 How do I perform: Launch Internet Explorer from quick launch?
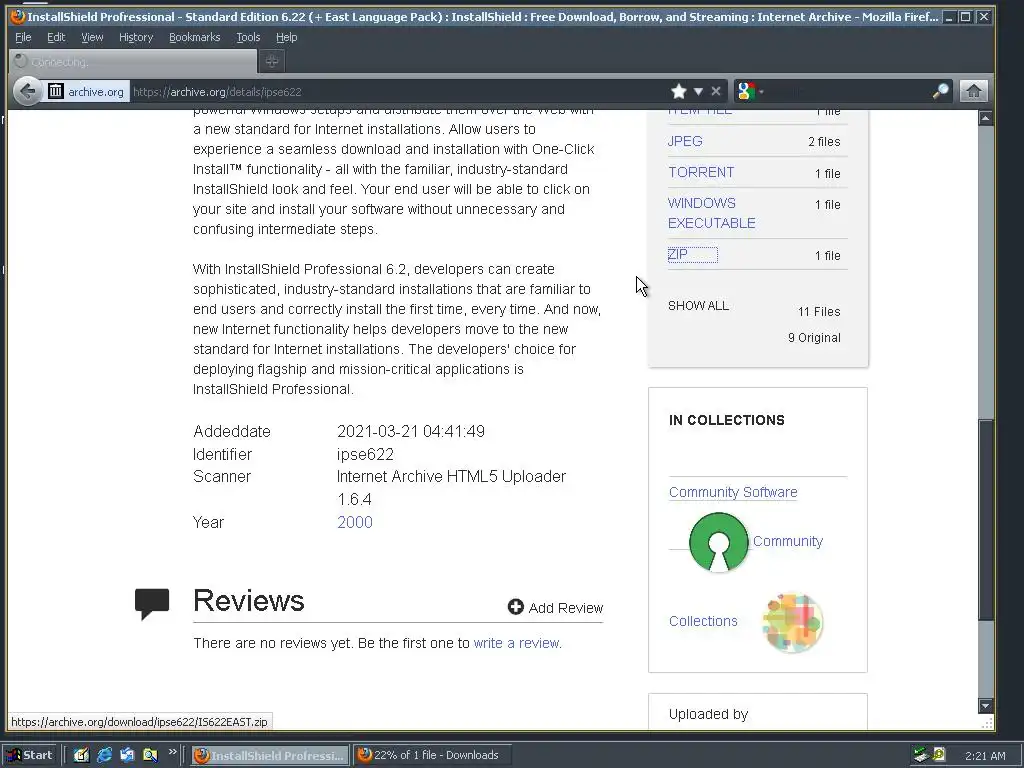pyautogui.click(x=104, y=755)
